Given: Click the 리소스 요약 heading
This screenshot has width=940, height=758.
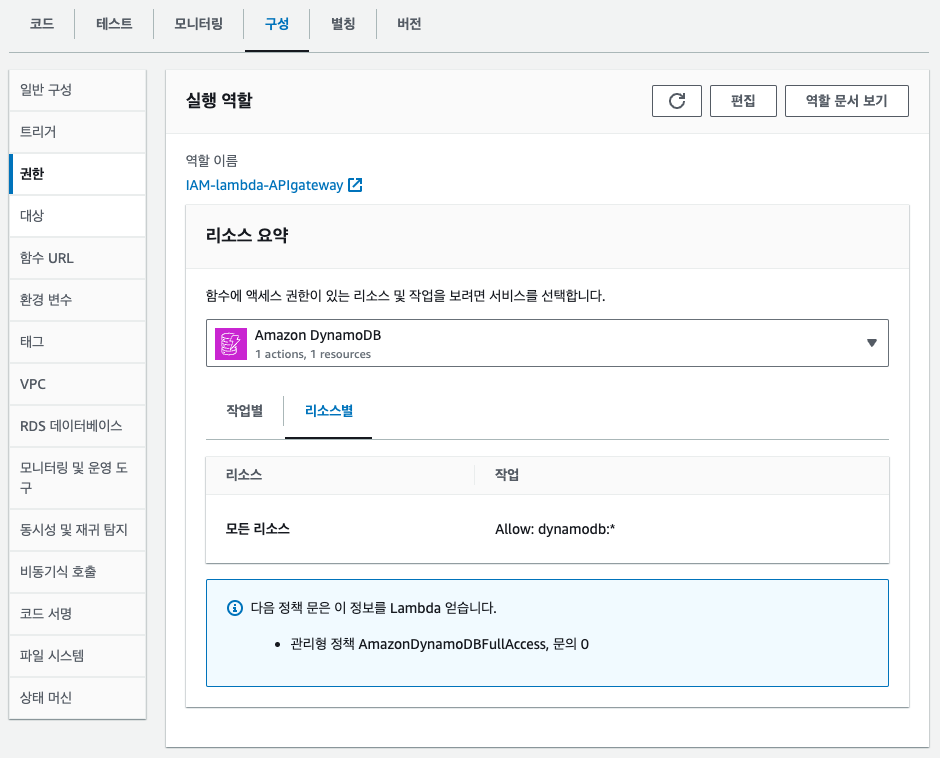Looking at the screenshot, I should (x=246, y=235).
